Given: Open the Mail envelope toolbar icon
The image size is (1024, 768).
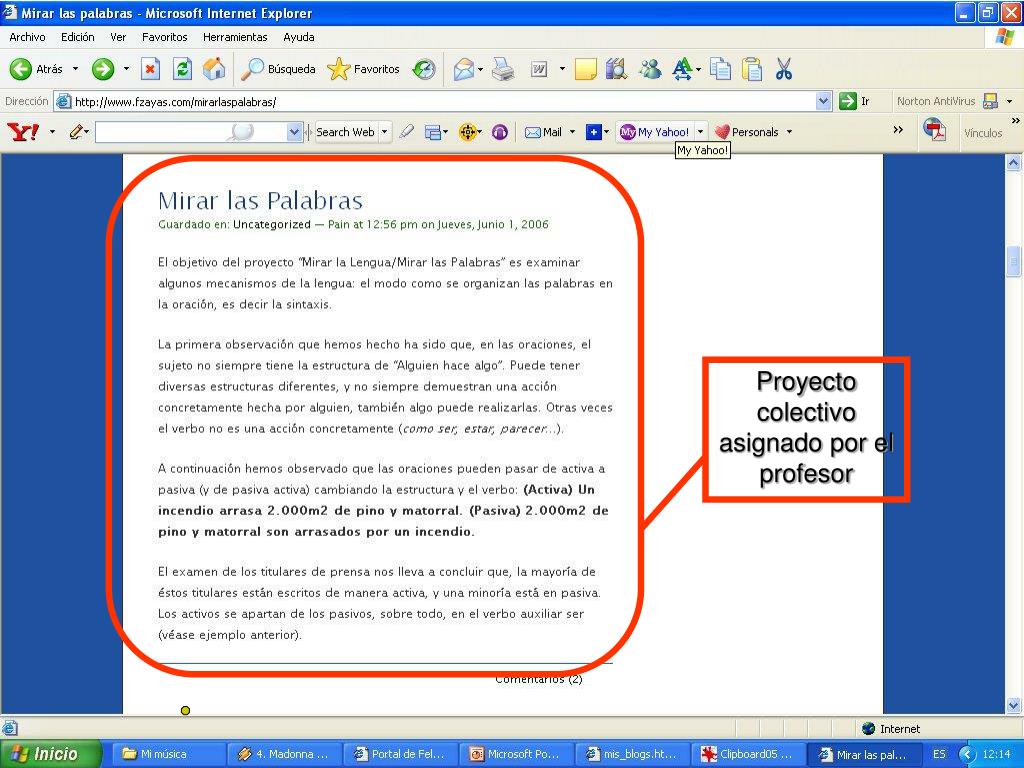Looking at the screenshot, I should coord(463,69).
